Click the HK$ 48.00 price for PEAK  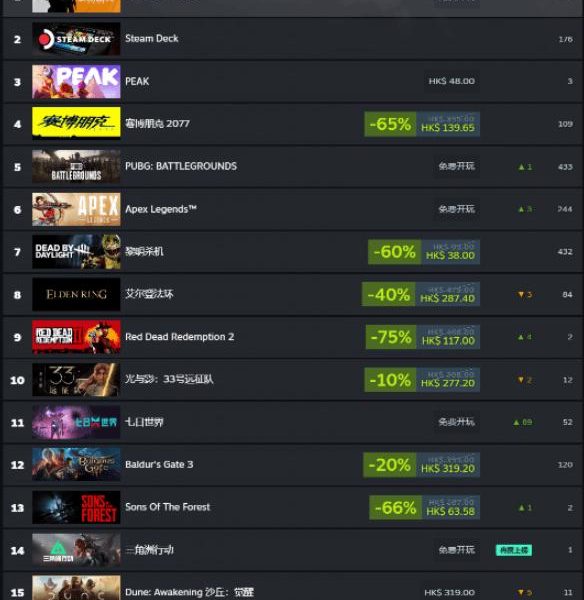point(451,81)
